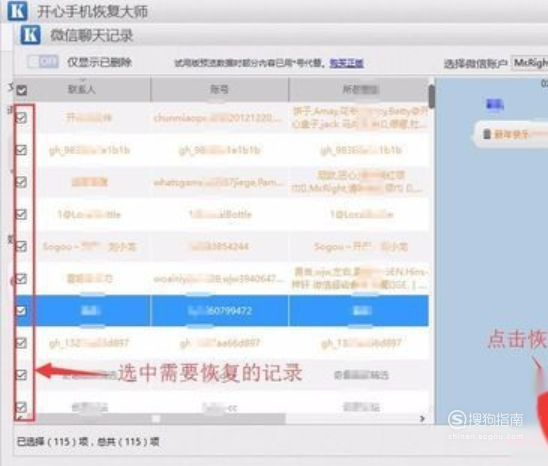Toggle the 仅显示已删除 switch
This screenshot has height=466, width=548.
(43, 62)
